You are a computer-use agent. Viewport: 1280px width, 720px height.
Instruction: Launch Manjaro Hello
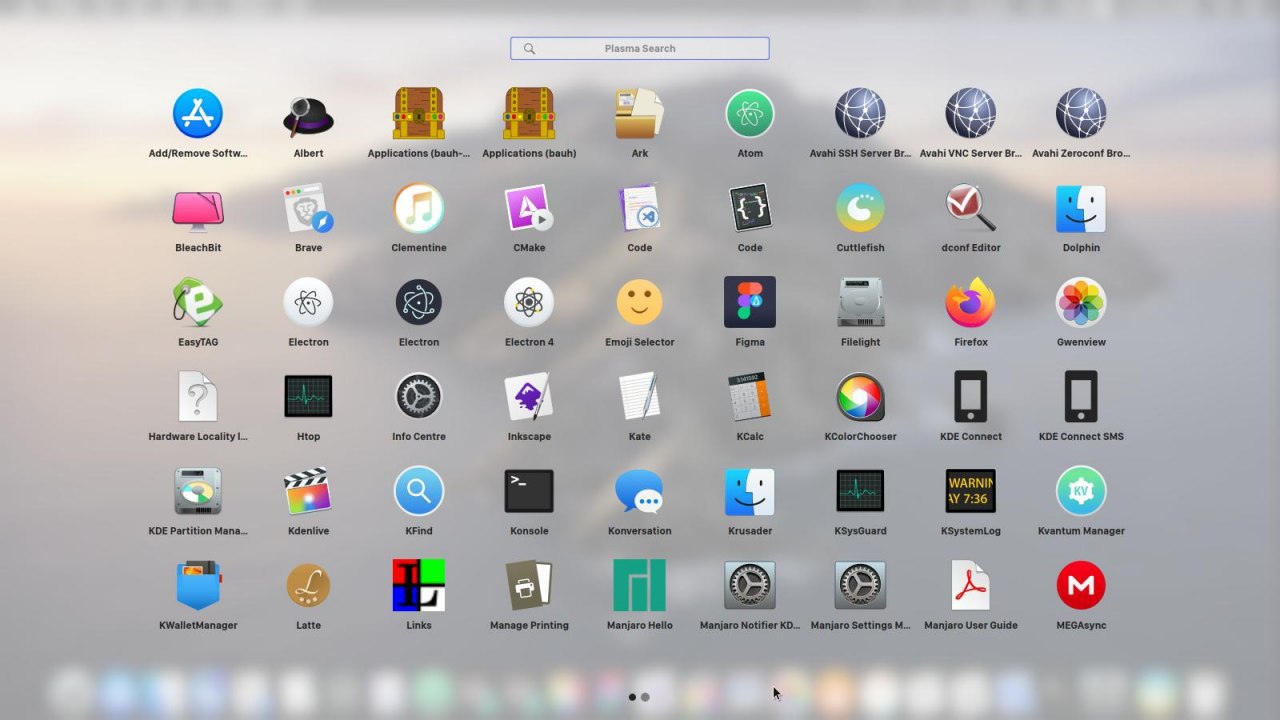pos(639,585)
